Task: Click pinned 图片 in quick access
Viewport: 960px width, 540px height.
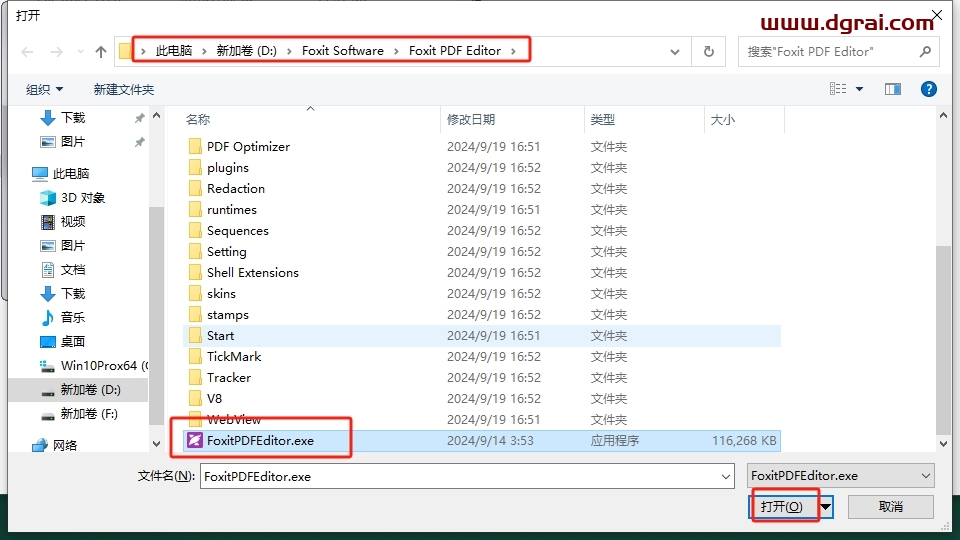Action: point(73,141)
